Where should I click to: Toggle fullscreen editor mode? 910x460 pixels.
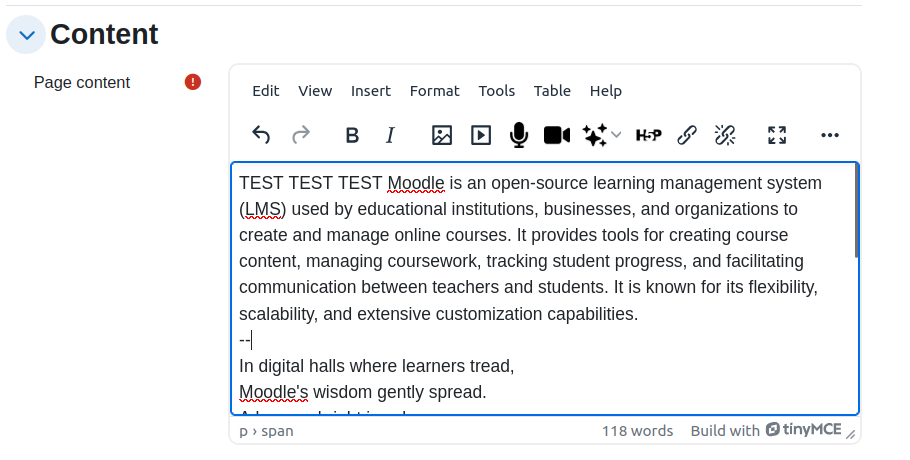[x=777, y=135]
